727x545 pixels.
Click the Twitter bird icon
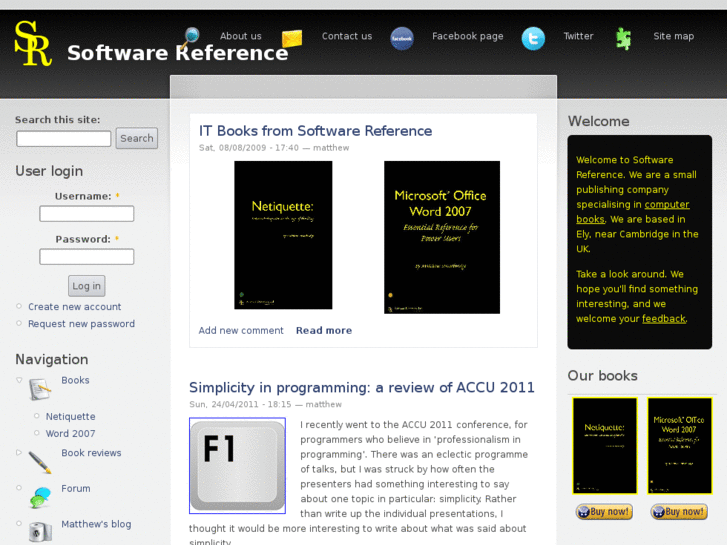(x=533, y=38)
